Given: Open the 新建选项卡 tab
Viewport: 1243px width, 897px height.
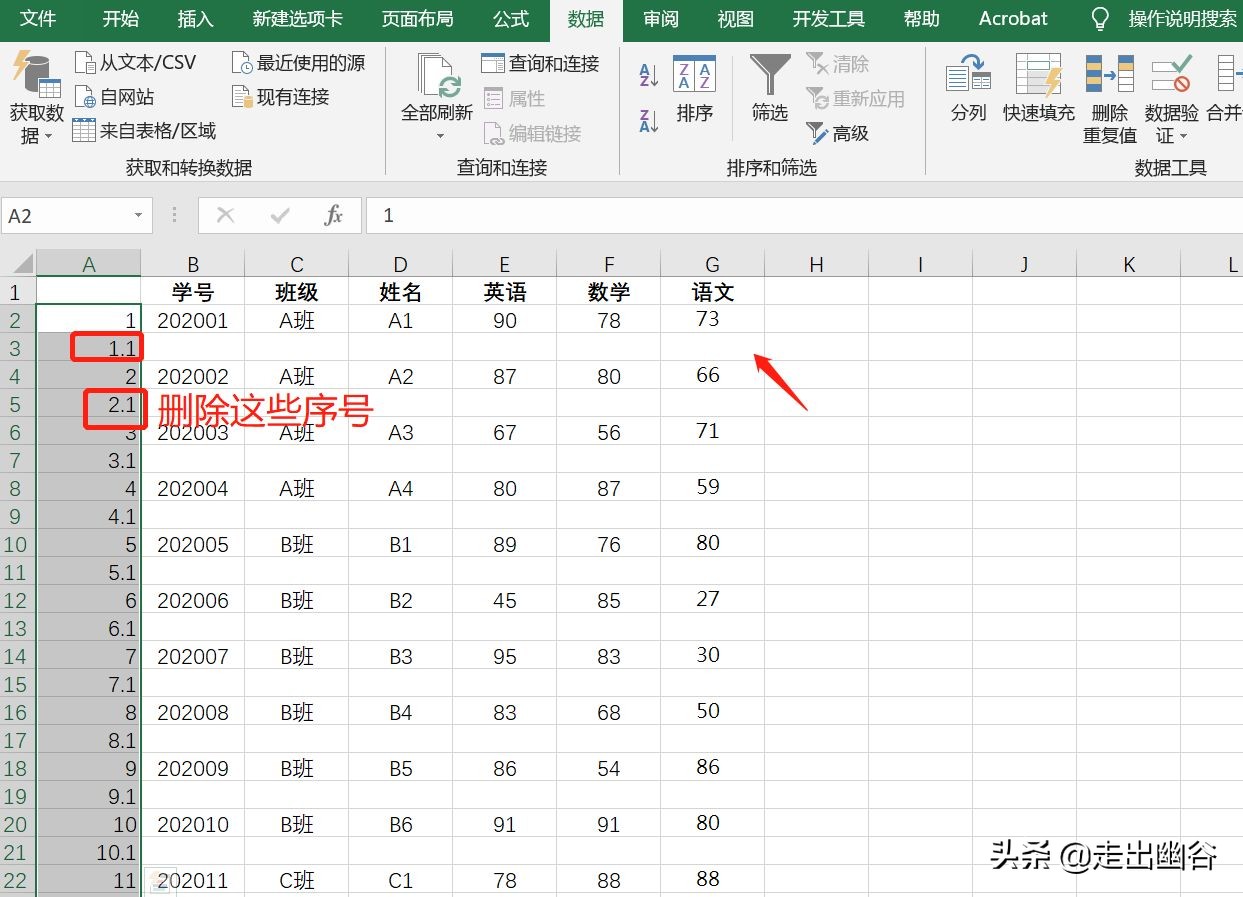Looking at the screenshot, I should pyautogui.click(x=297, y=19).
